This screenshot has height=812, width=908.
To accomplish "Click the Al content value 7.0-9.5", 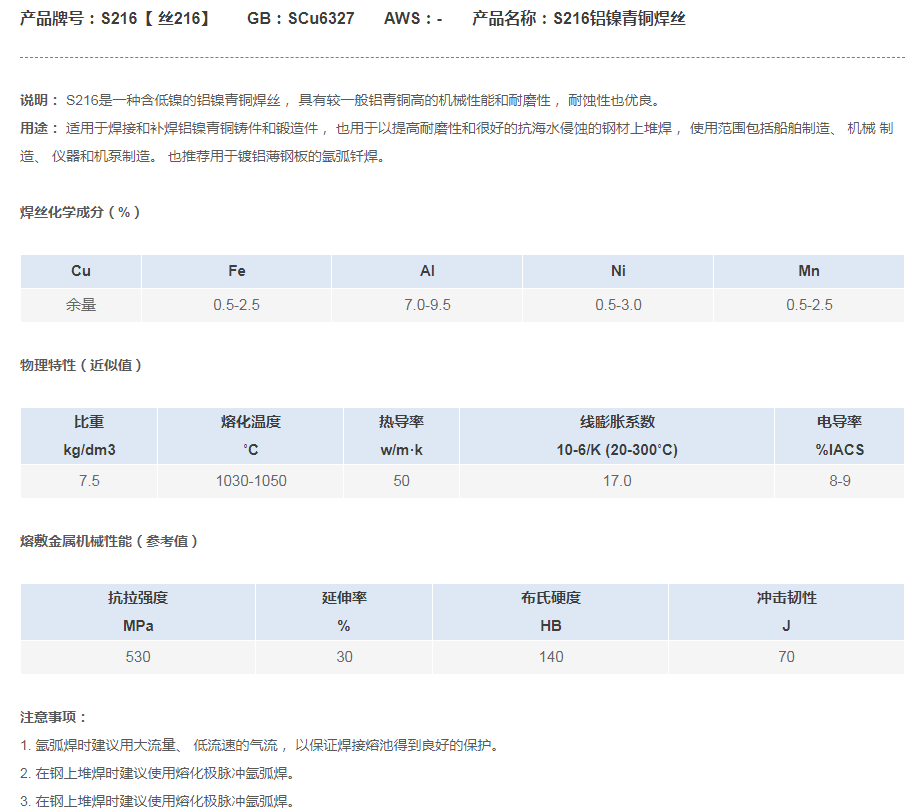I will (427, 304).
